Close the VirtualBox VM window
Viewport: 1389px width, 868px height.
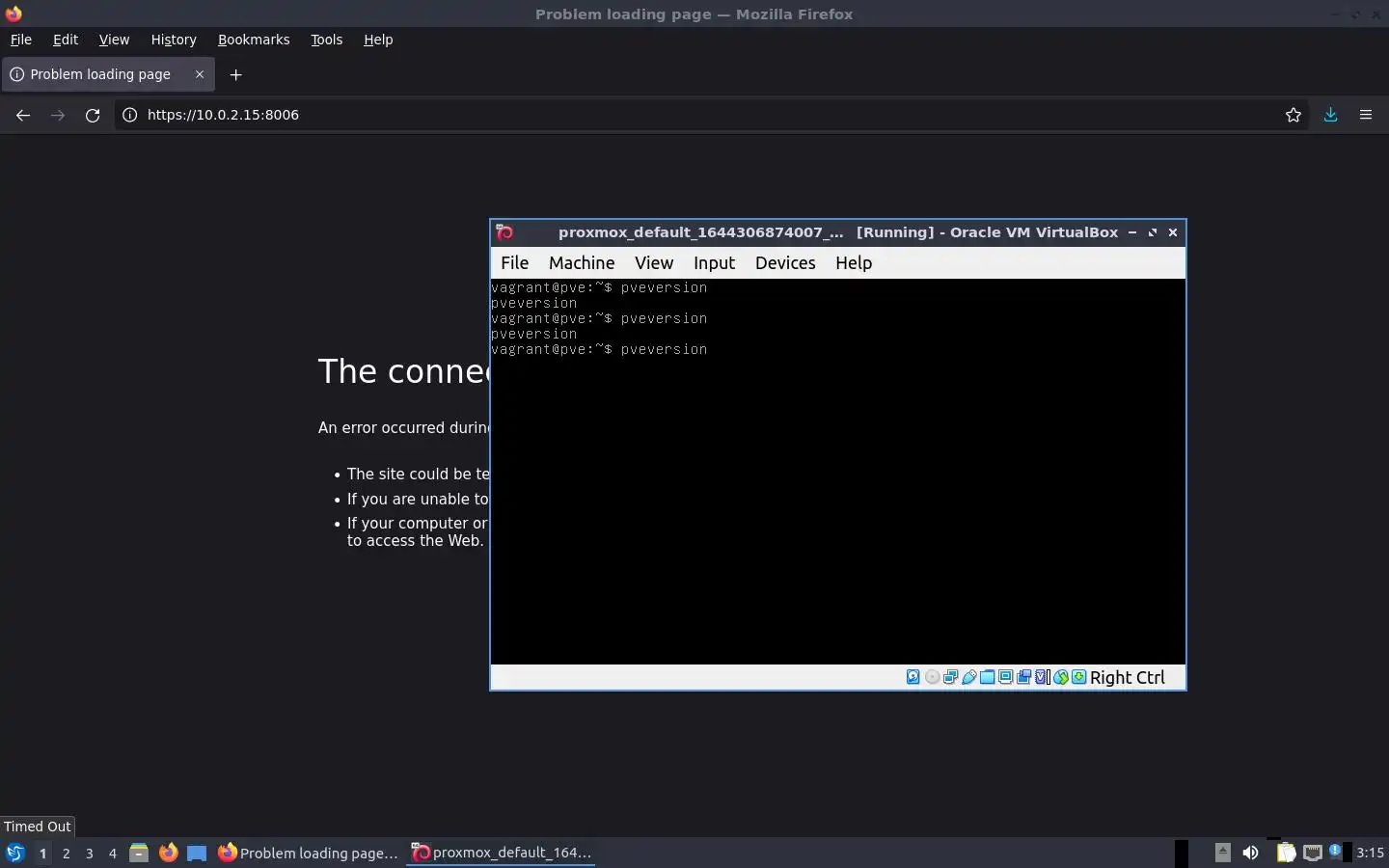pyautogui.click(x=1173, y=232)
